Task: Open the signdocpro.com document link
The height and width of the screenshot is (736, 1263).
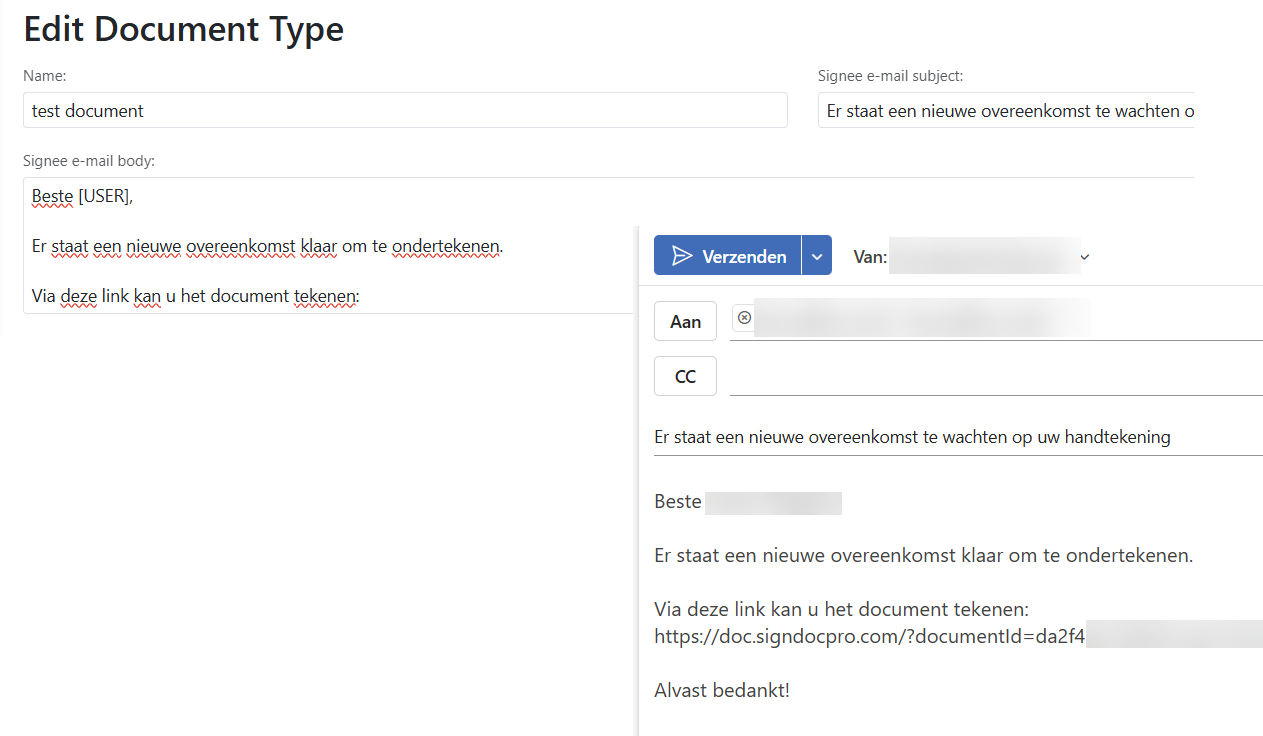Action: click(869, 634)
